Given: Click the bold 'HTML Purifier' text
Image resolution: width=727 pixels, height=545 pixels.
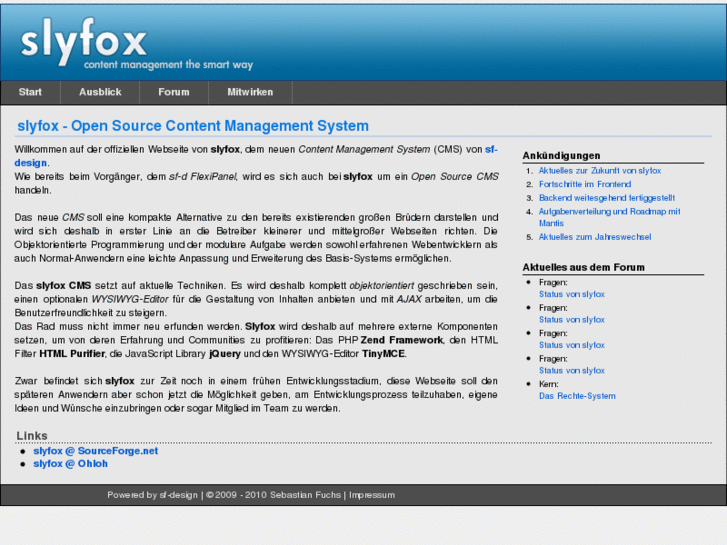Looking at the screenshot, I should [72, 354].
